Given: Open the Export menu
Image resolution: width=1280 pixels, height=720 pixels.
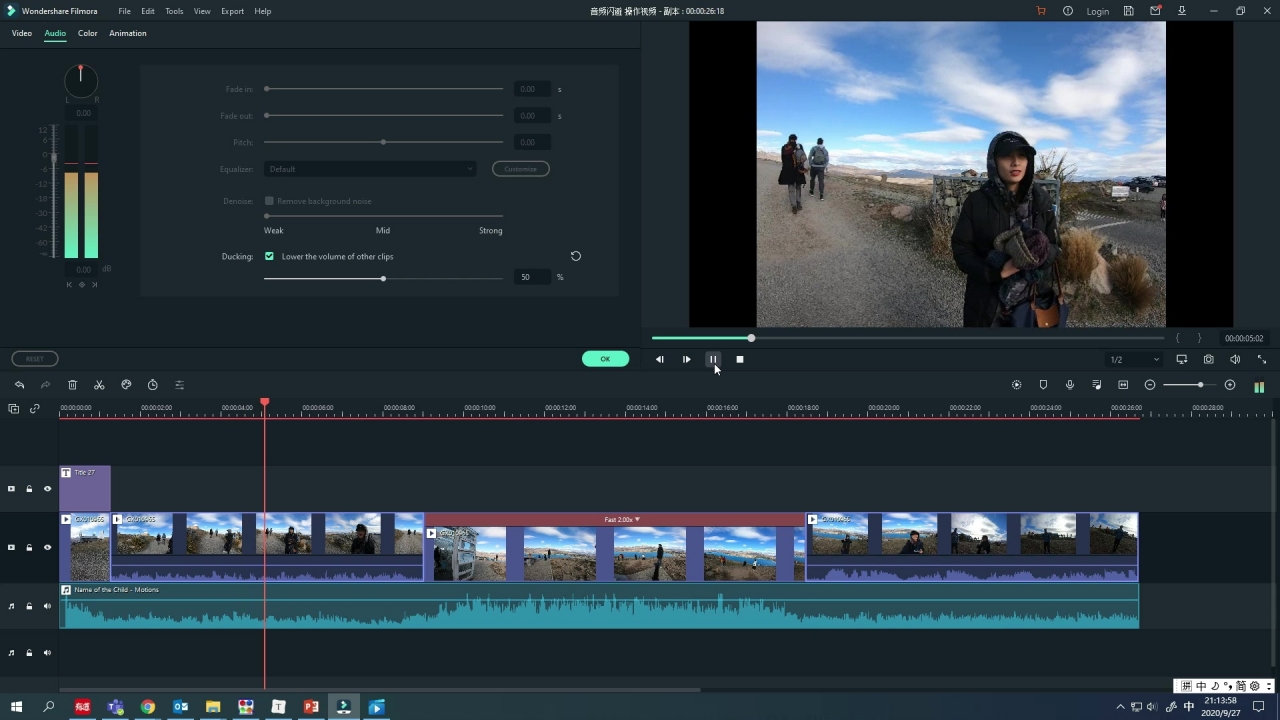Looking at the screenshot, I should coord(232,11).
